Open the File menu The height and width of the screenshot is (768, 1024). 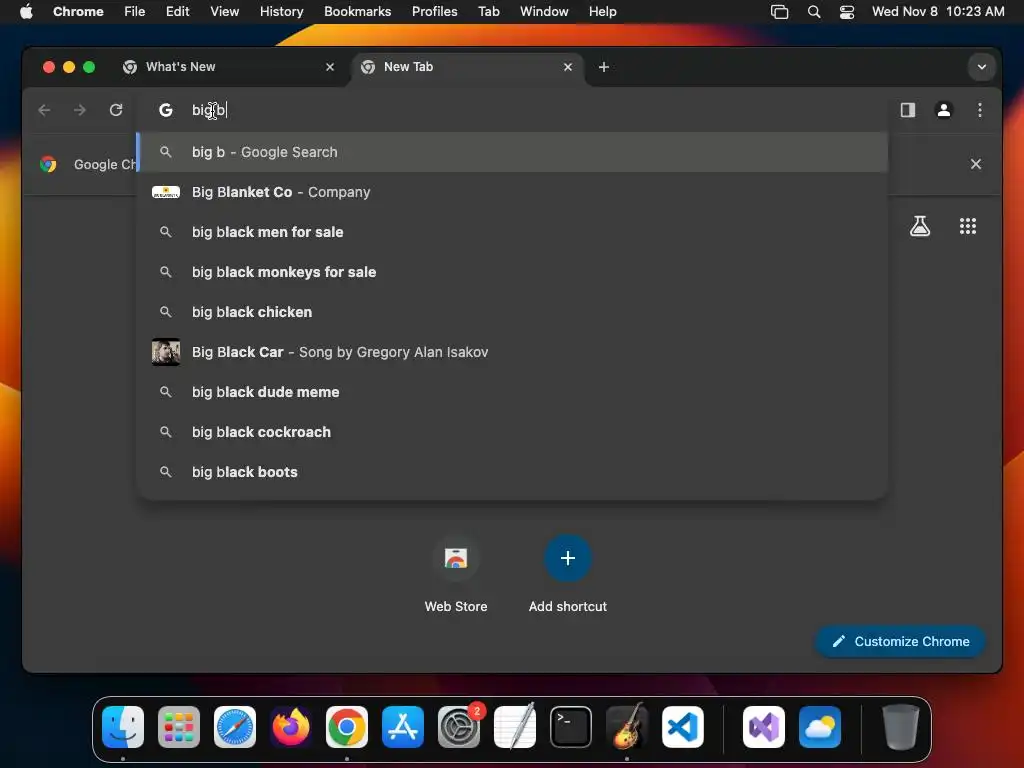click(135, 11)
